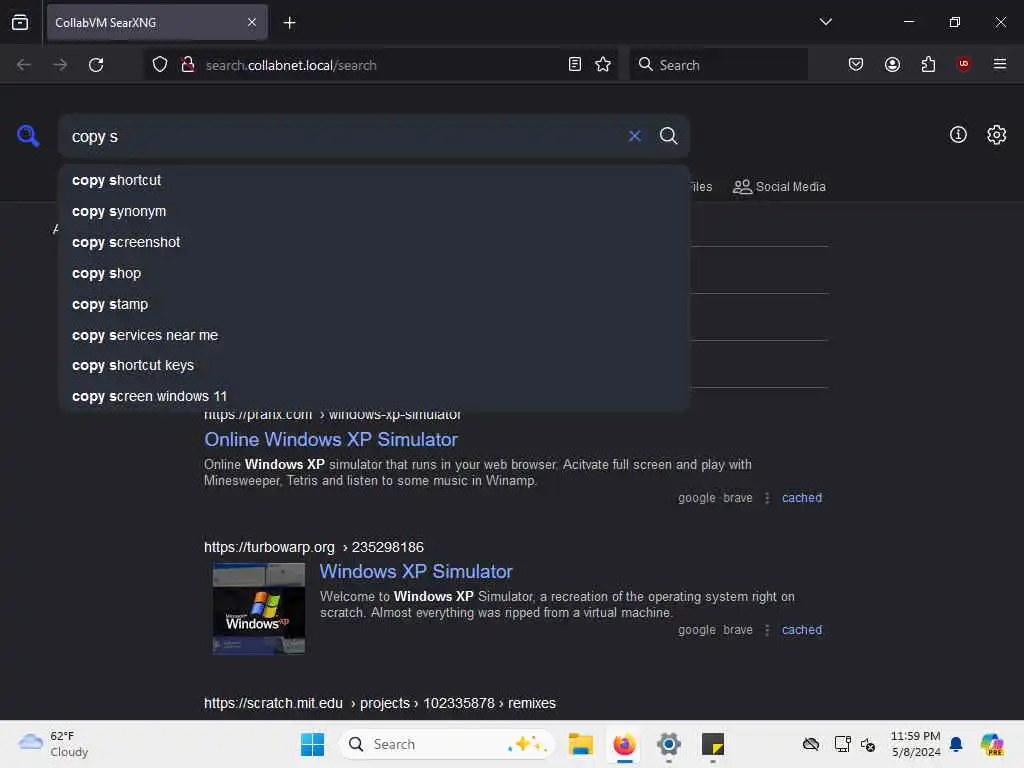Open cached copy of Online Windows XP Simulator
This screenshot has height=768, width=1024.
[x=801, y=498]
